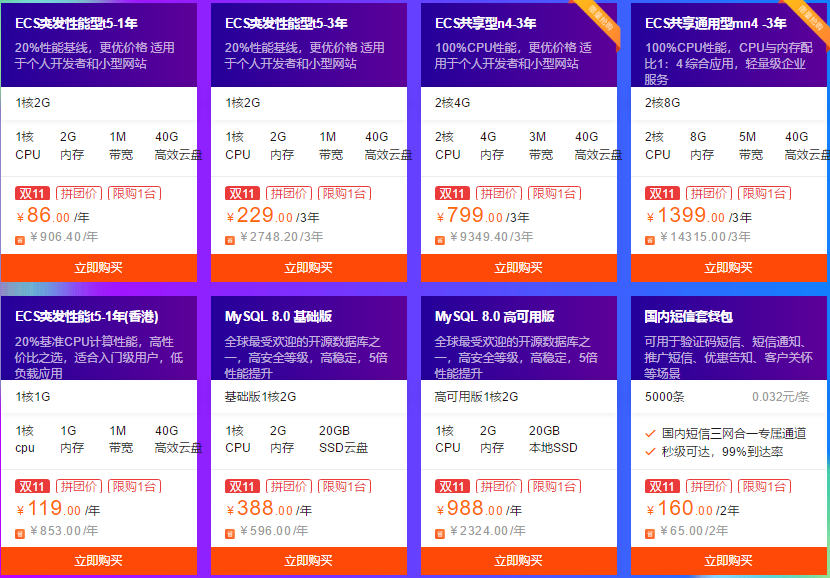Click 双11 badge on 国内短信套餐包 card
Viewport: 830px width, 578px height.
coord(662,486)
